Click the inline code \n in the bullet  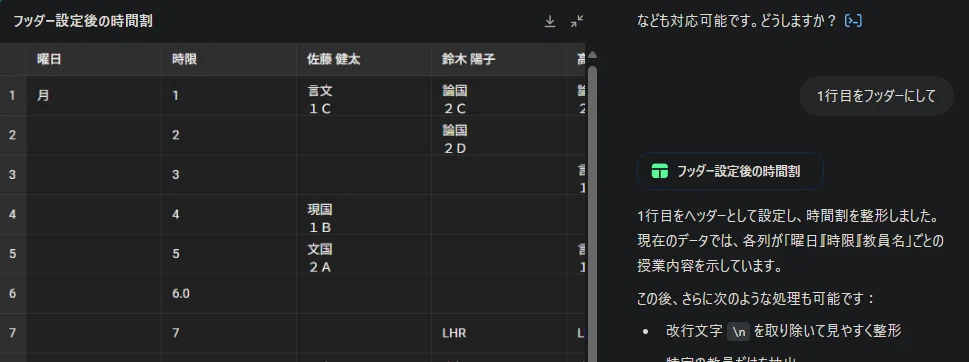point(738,332)
